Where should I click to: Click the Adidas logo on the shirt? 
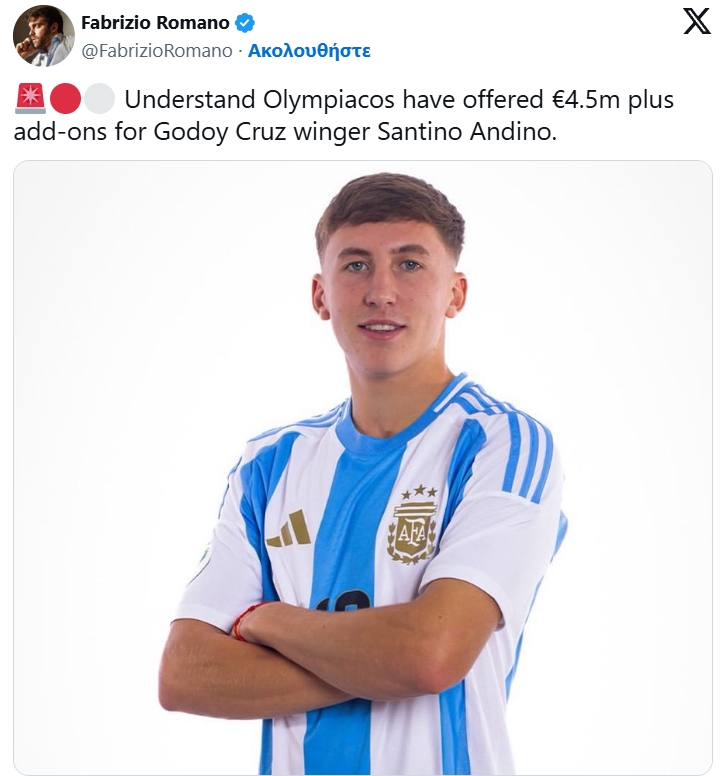point(289,529)
